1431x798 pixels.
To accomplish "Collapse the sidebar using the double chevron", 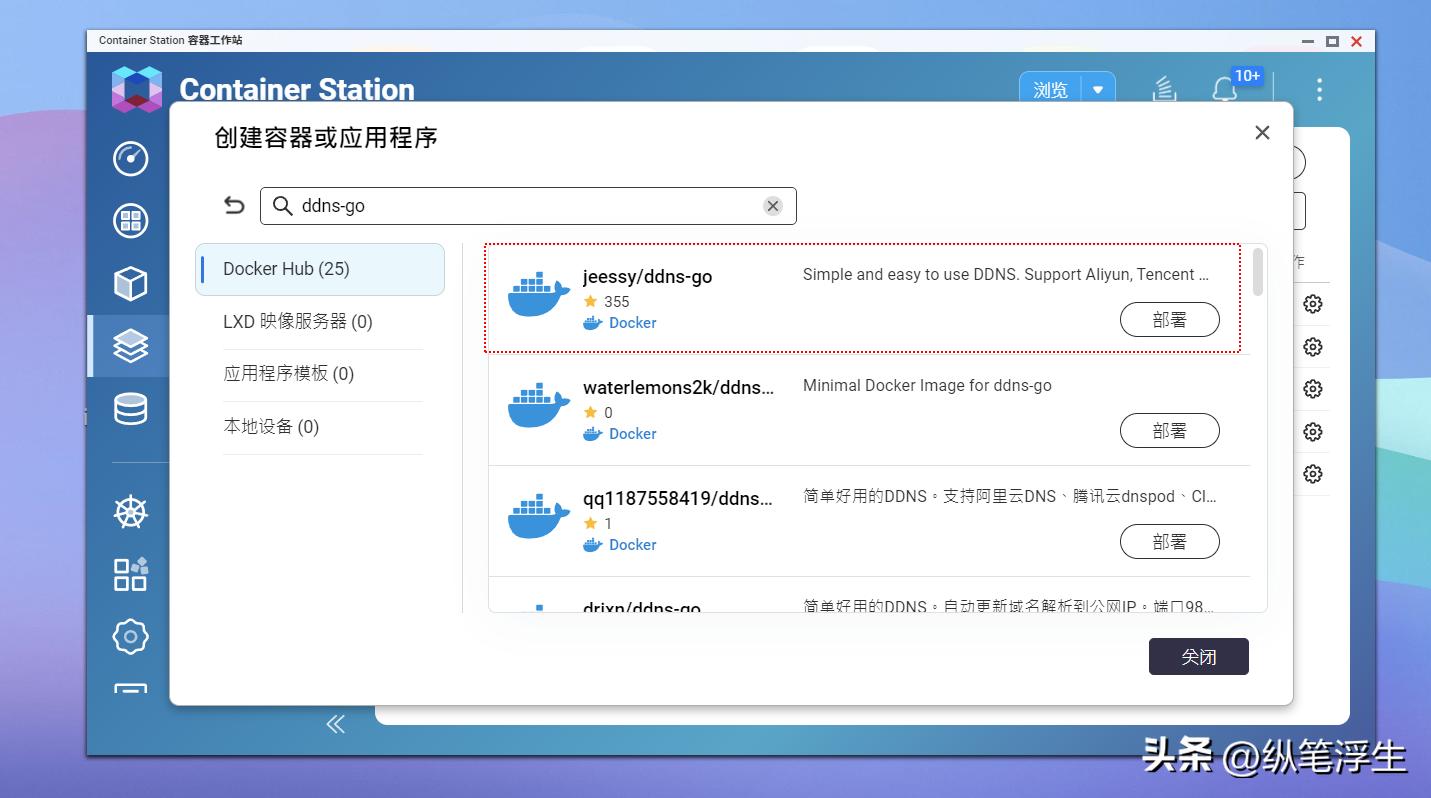I will (336, 723).
